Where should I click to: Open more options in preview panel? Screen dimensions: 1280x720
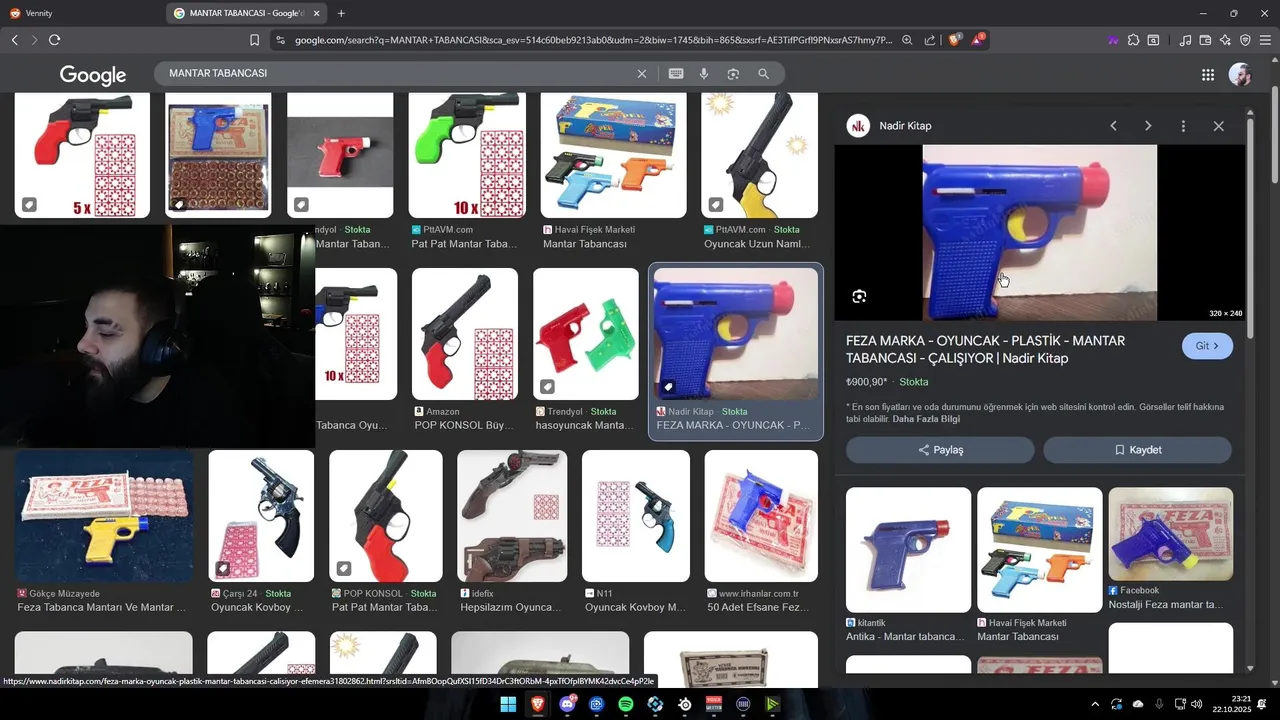[x=1183, y=126]
